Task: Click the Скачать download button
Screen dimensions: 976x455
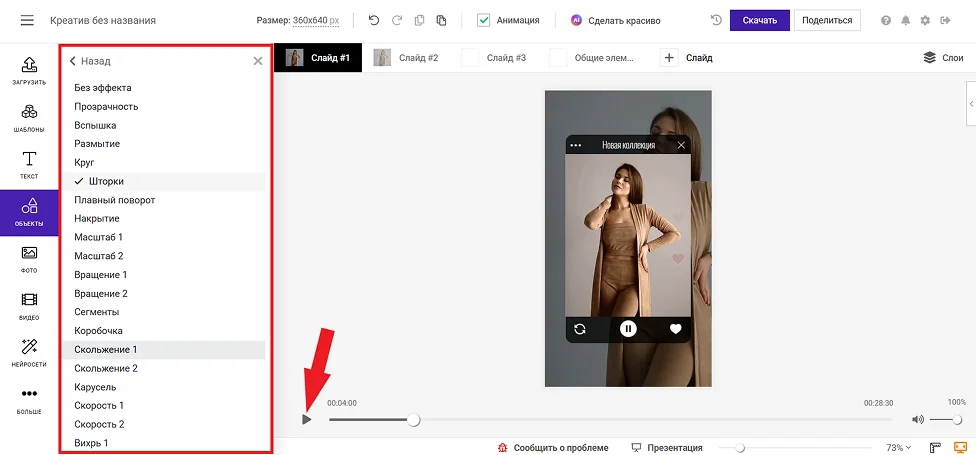Action: pos(759,20)
